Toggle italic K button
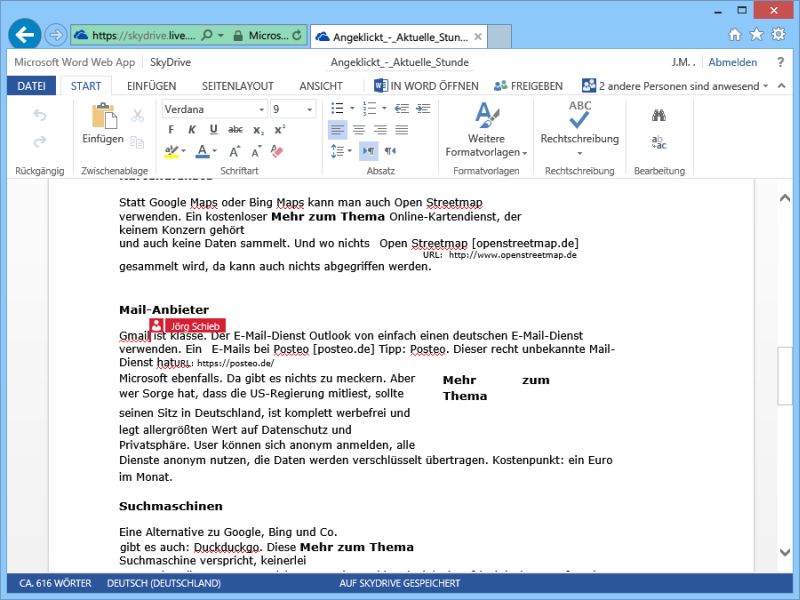800x600 pixels. click(x=192, y=130)
